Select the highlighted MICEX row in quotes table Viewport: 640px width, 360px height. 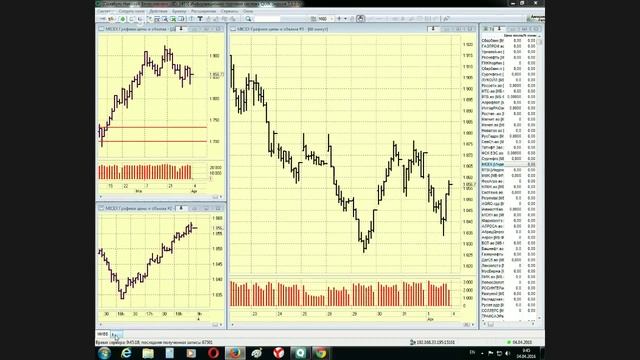[509, 164]
